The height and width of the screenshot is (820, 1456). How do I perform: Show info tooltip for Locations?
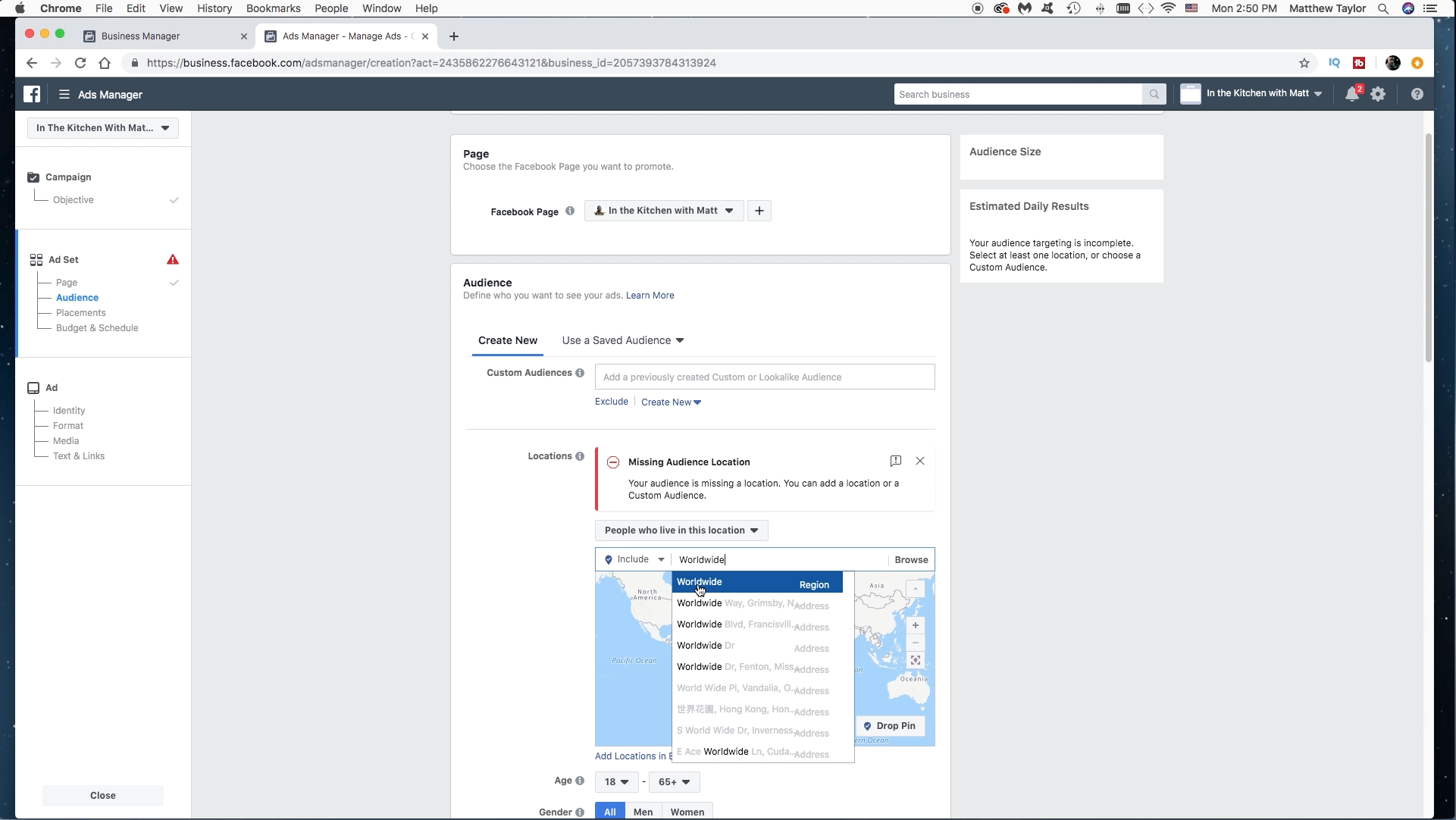580,456
